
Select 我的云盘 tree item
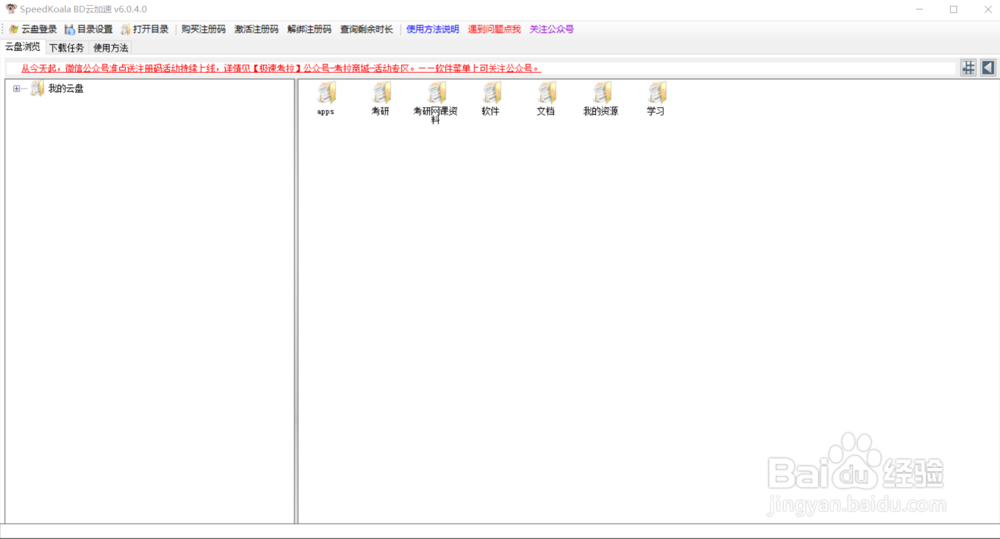pyautogui.click(x=66, y=89)
